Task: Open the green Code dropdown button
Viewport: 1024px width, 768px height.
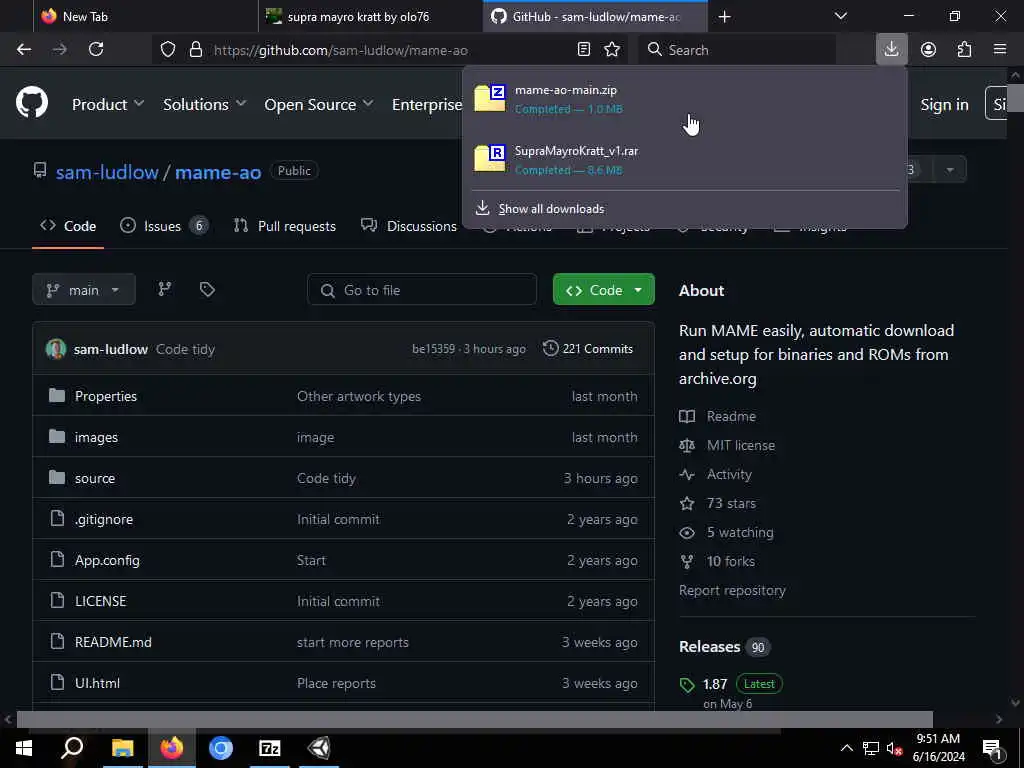Action: click(x=603, y=290)
